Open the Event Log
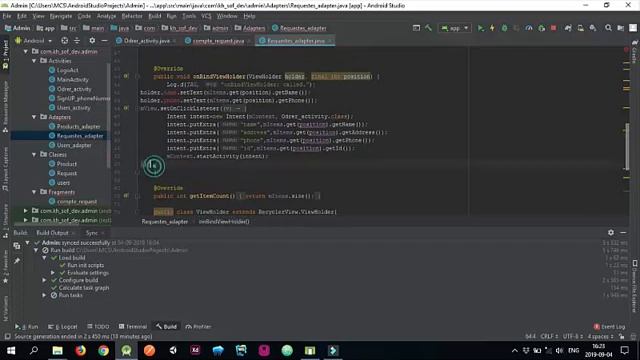This screenshot has width=640, height=360. [609, 327]
